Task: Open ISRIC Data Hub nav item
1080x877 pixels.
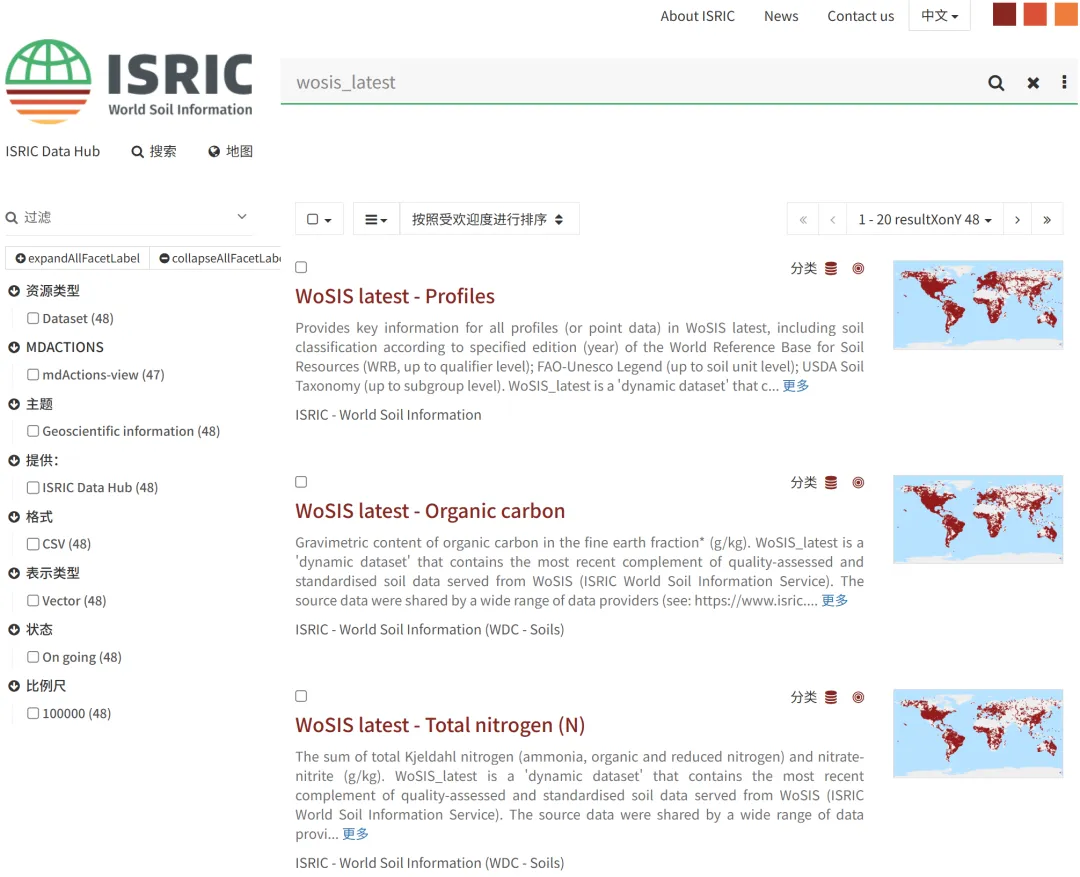Action: pyautogui.click(x=52, y=152)
